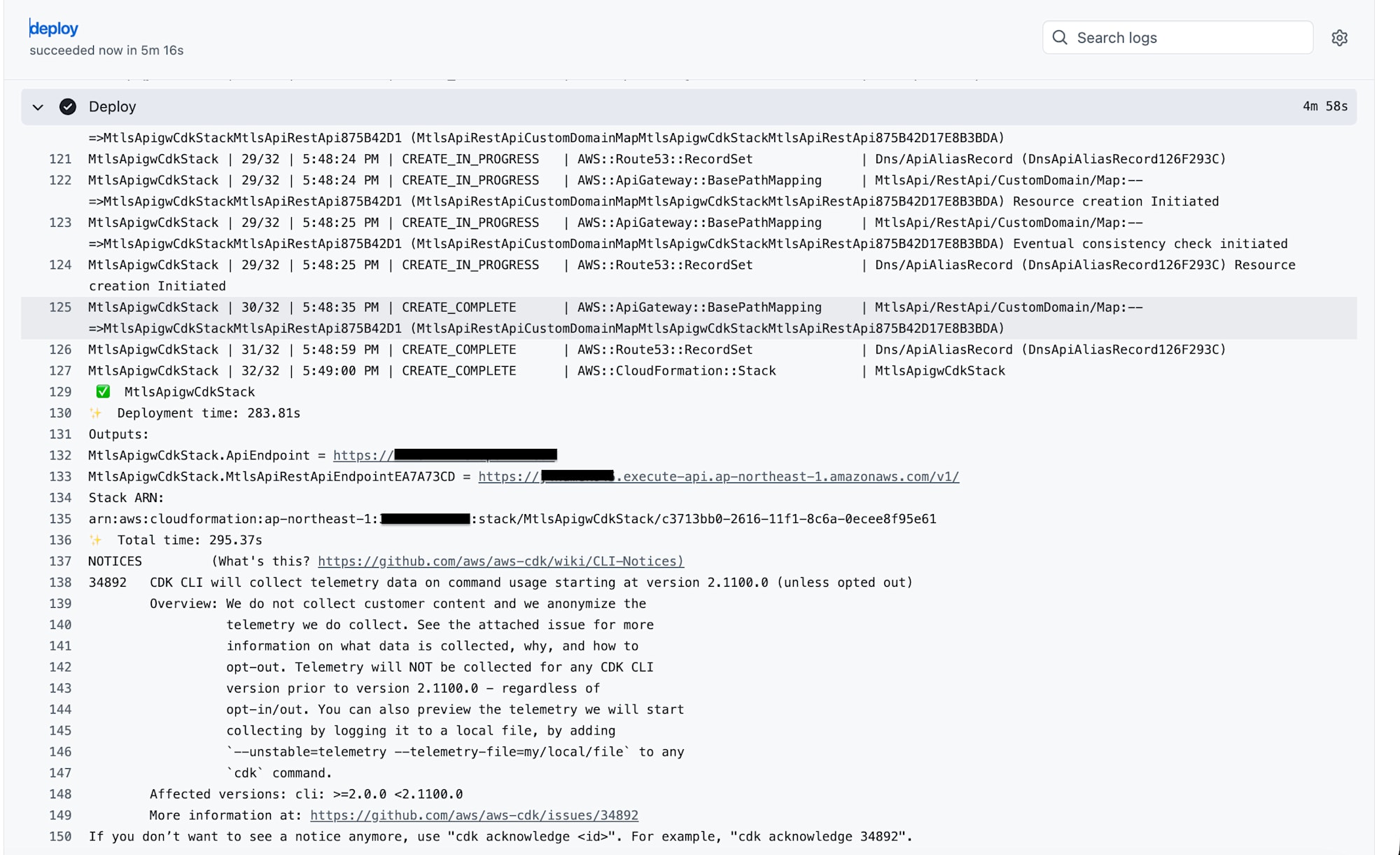The width and height of the screenshot is (1400, 855).
Task: Open the deploy job title link
Action: point(54,29)
